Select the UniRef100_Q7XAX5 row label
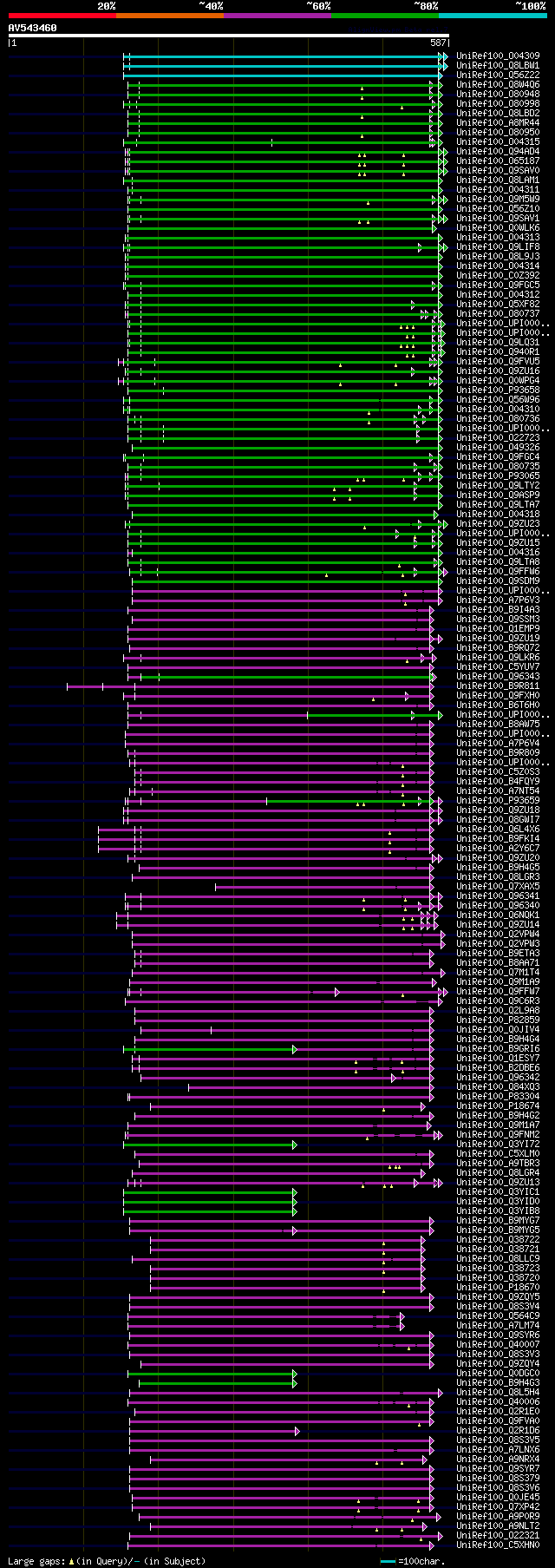The width and height of the screenshot is (555, 1568). [498, 887]
